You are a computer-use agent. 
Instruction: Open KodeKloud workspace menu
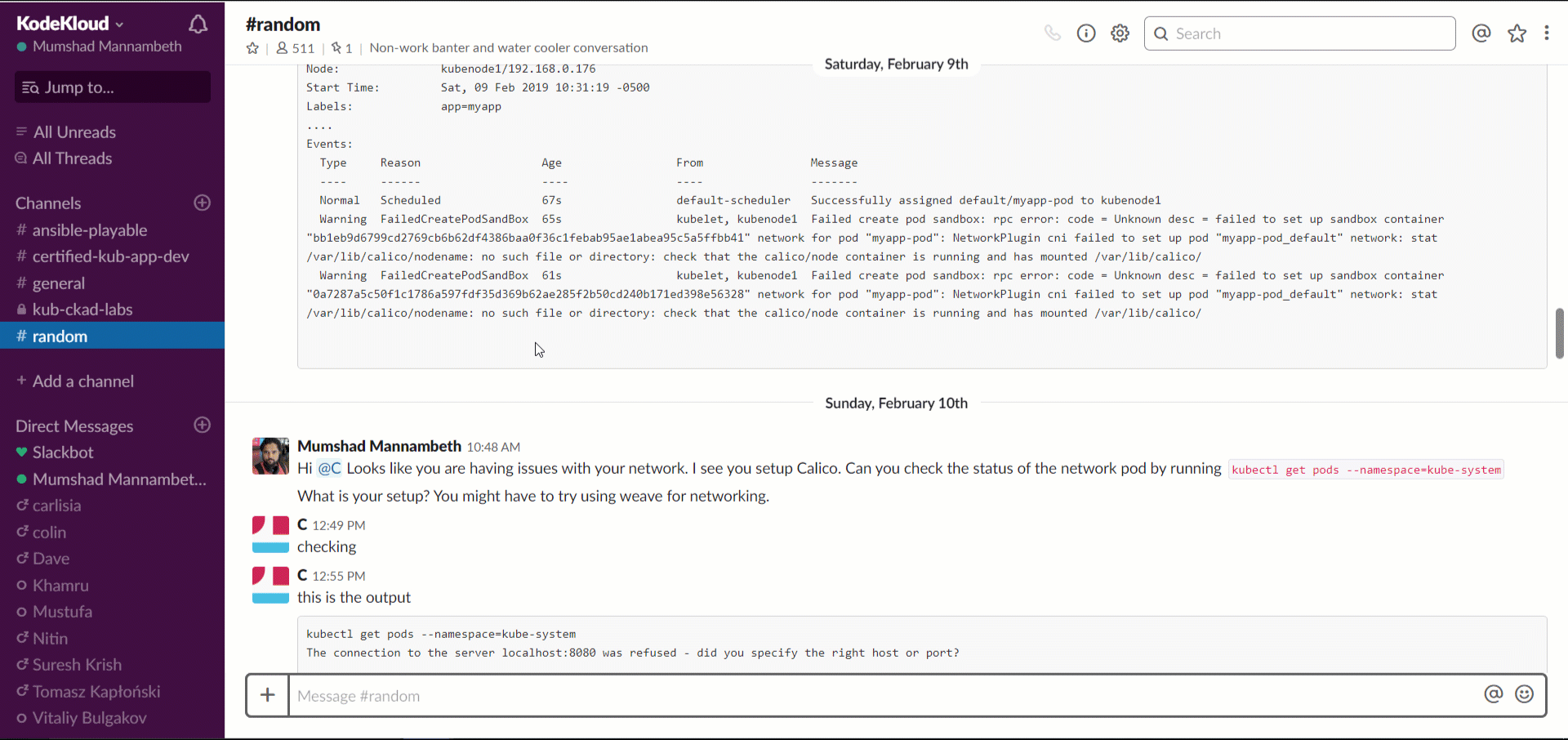70,24
